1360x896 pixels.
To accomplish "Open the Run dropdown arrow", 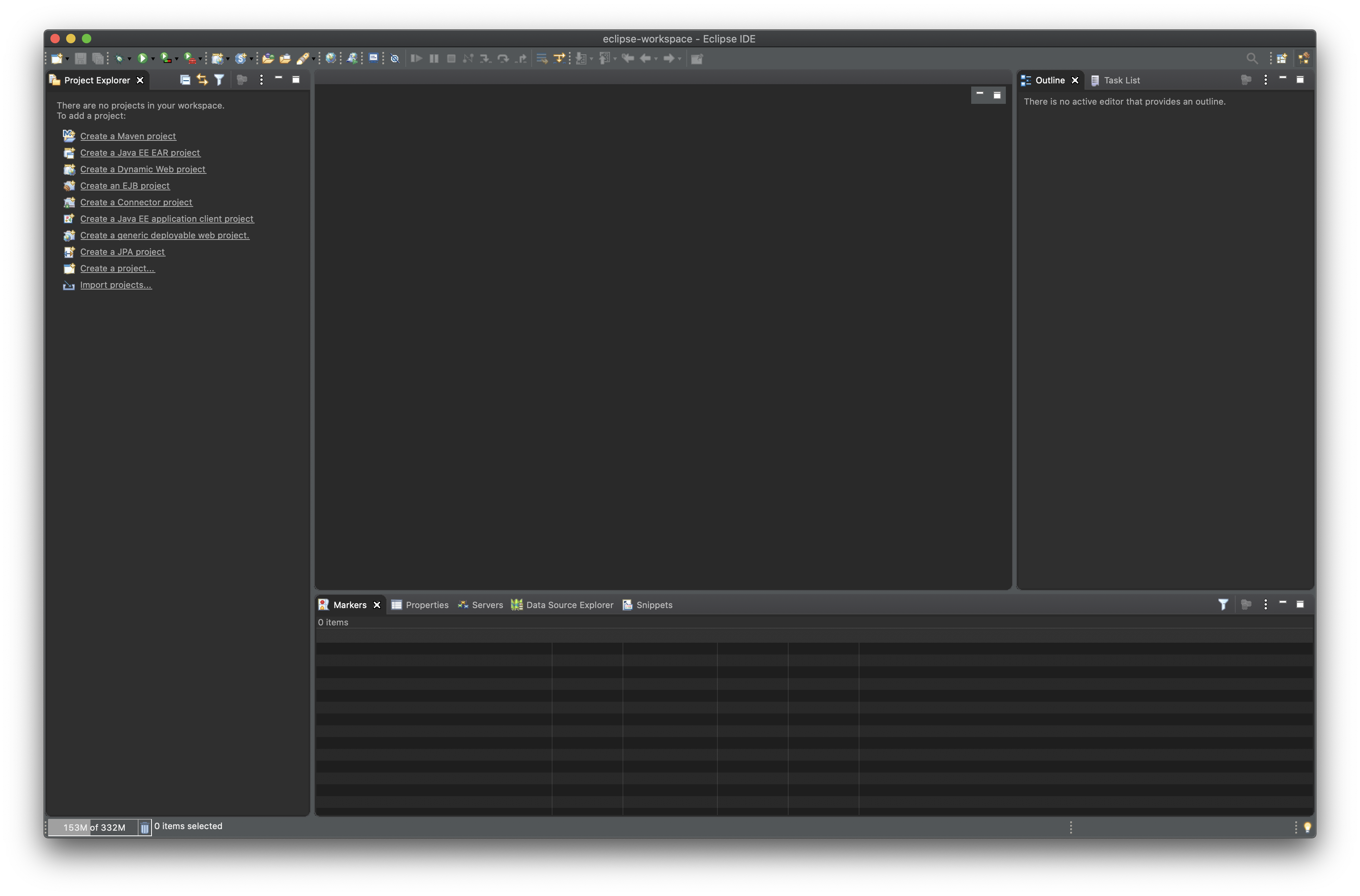I will (x=153, y=59).
